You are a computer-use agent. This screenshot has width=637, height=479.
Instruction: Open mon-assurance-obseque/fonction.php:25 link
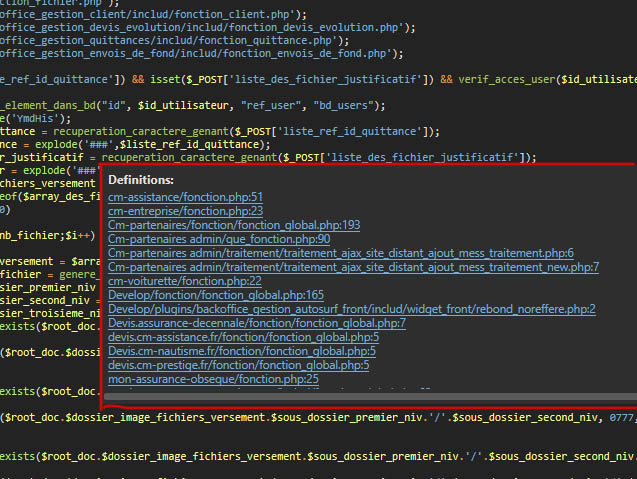click(x=213, y=379)
